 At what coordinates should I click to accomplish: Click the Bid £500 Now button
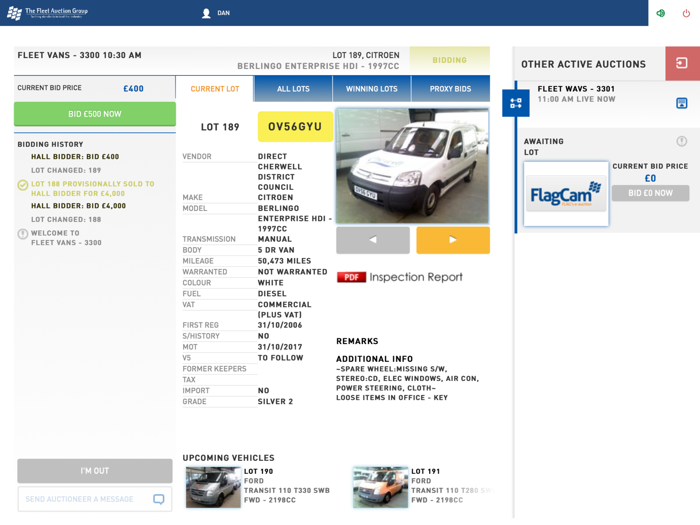95,114
